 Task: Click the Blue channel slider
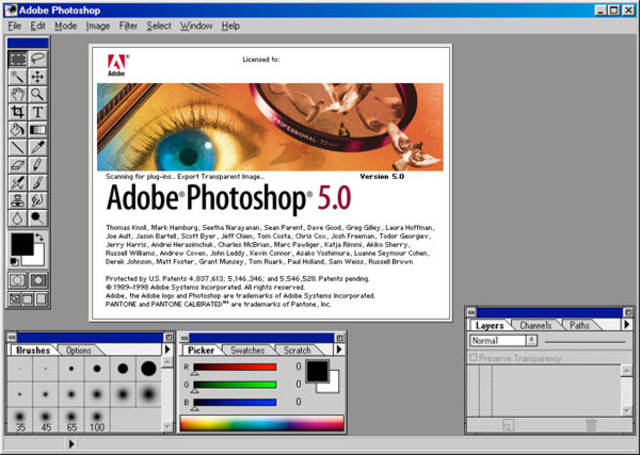click(235, 403)
